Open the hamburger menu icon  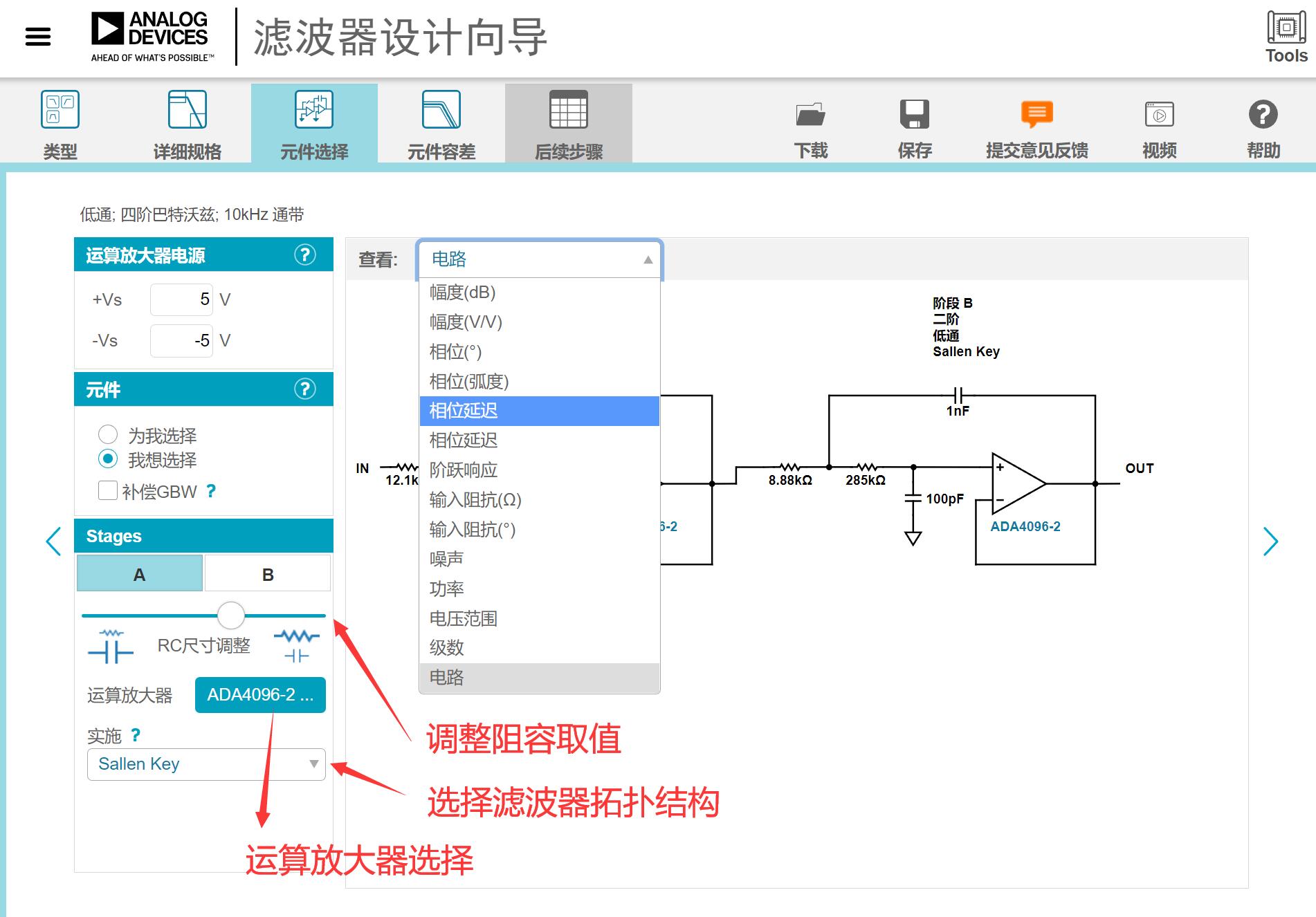click(x=38, y=37)
